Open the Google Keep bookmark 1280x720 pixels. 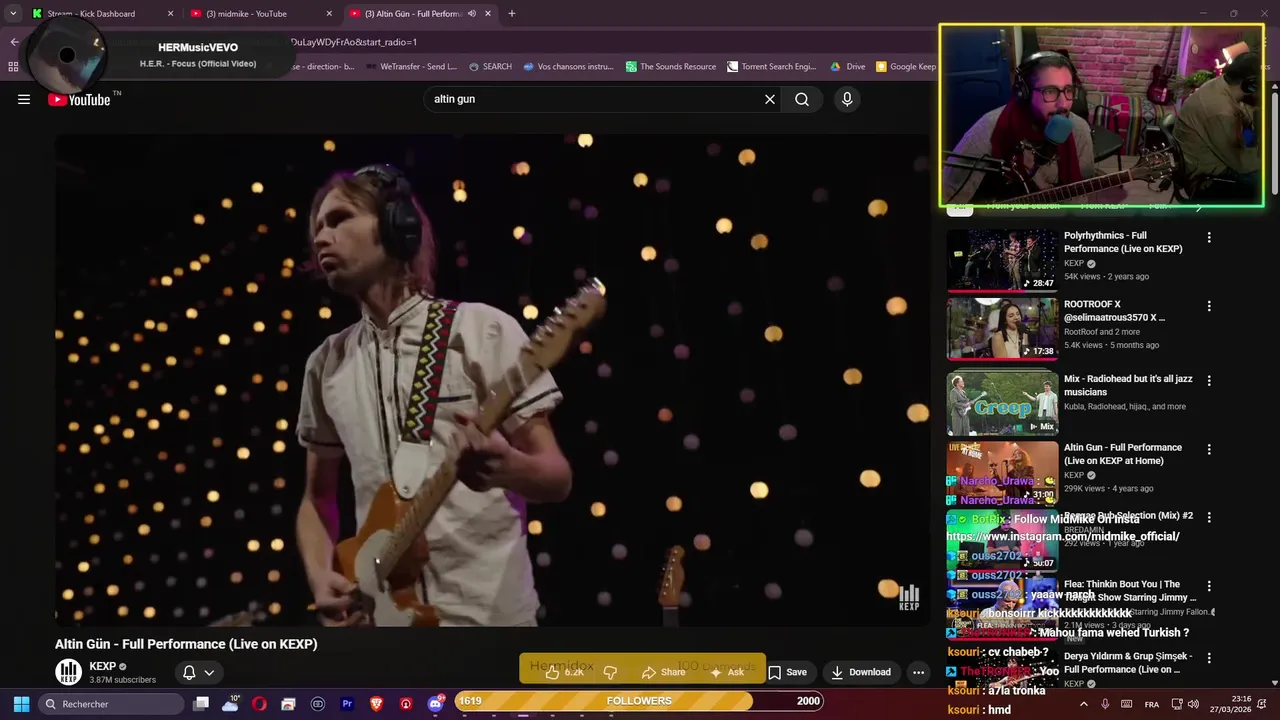coord(906,67)
